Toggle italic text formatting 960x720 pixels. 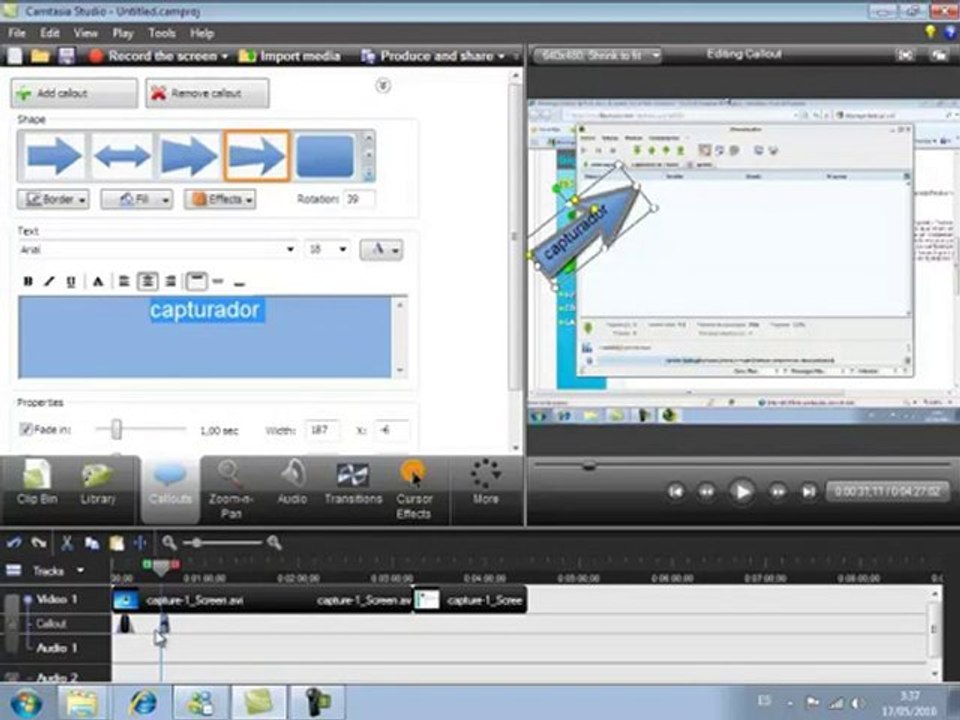click(49, 282)
